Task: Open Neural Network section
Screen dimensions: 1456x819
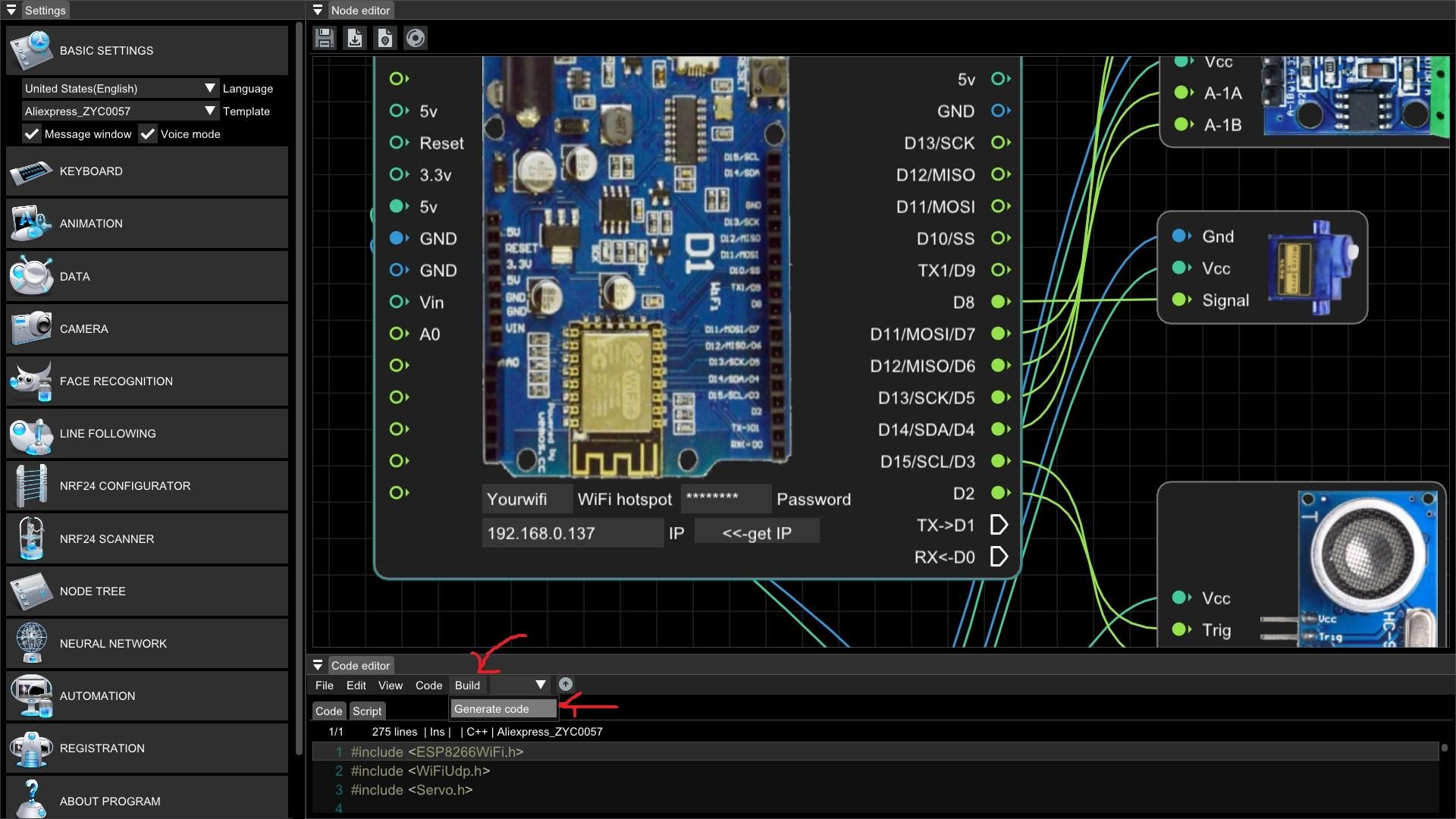Action: [x=147, y=644]
